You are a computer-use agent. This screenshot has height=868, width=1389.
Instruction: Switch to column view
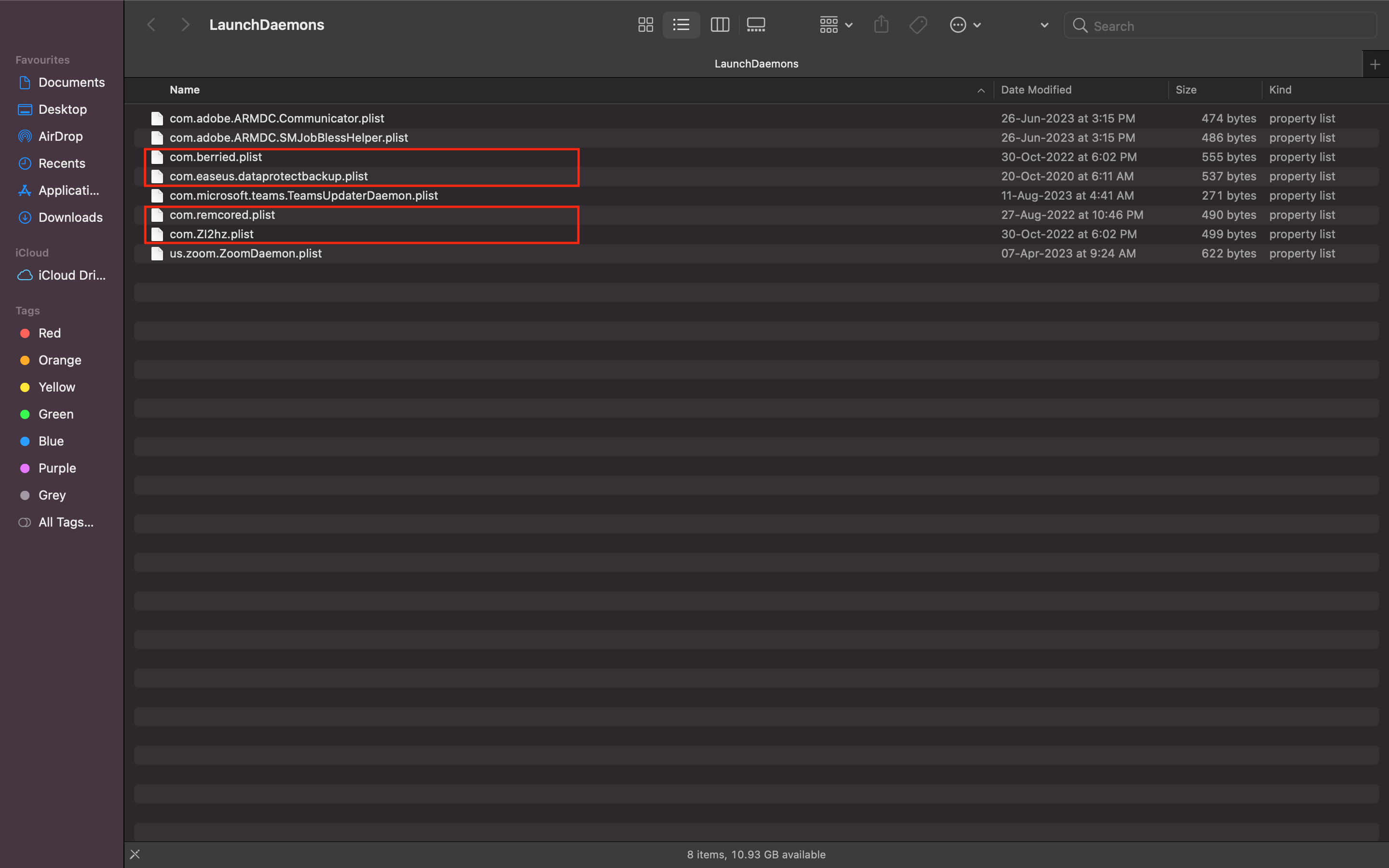click(719, 25)
